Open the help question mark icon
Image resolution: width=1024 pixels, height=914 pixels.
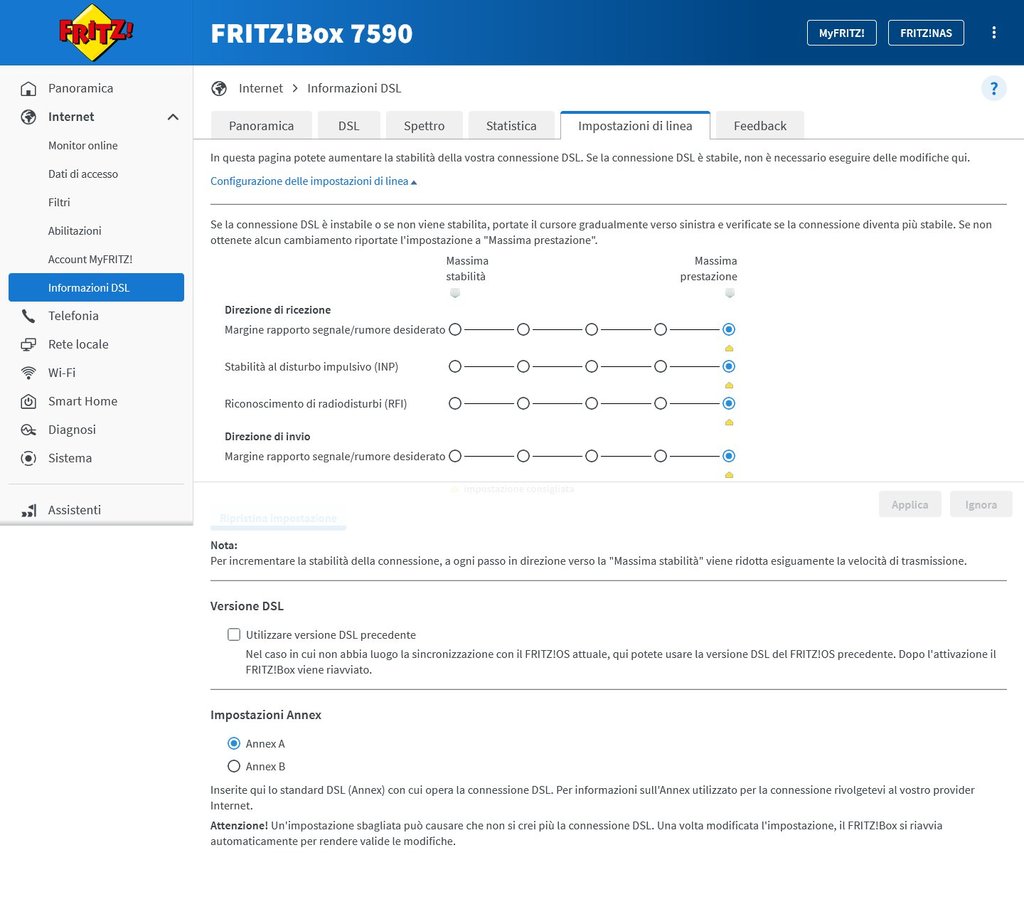[993, 88]
